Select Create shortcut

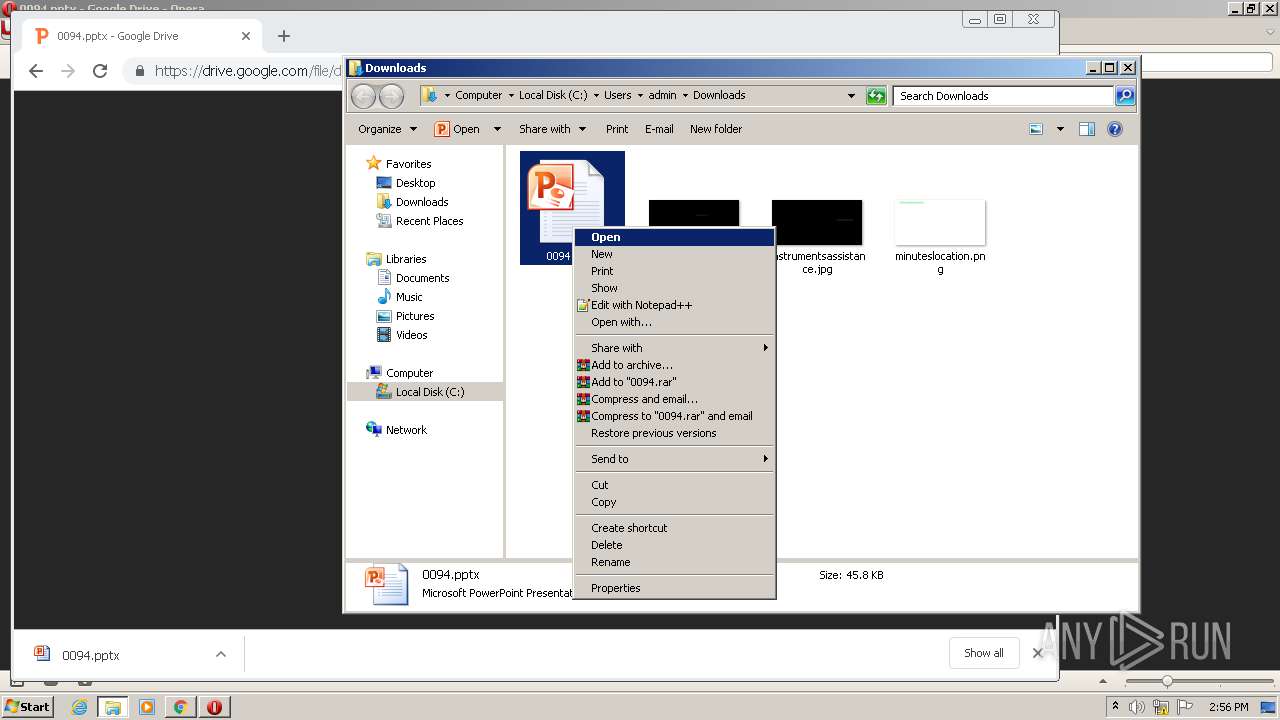pyautogui.click(x=674, y=528)
